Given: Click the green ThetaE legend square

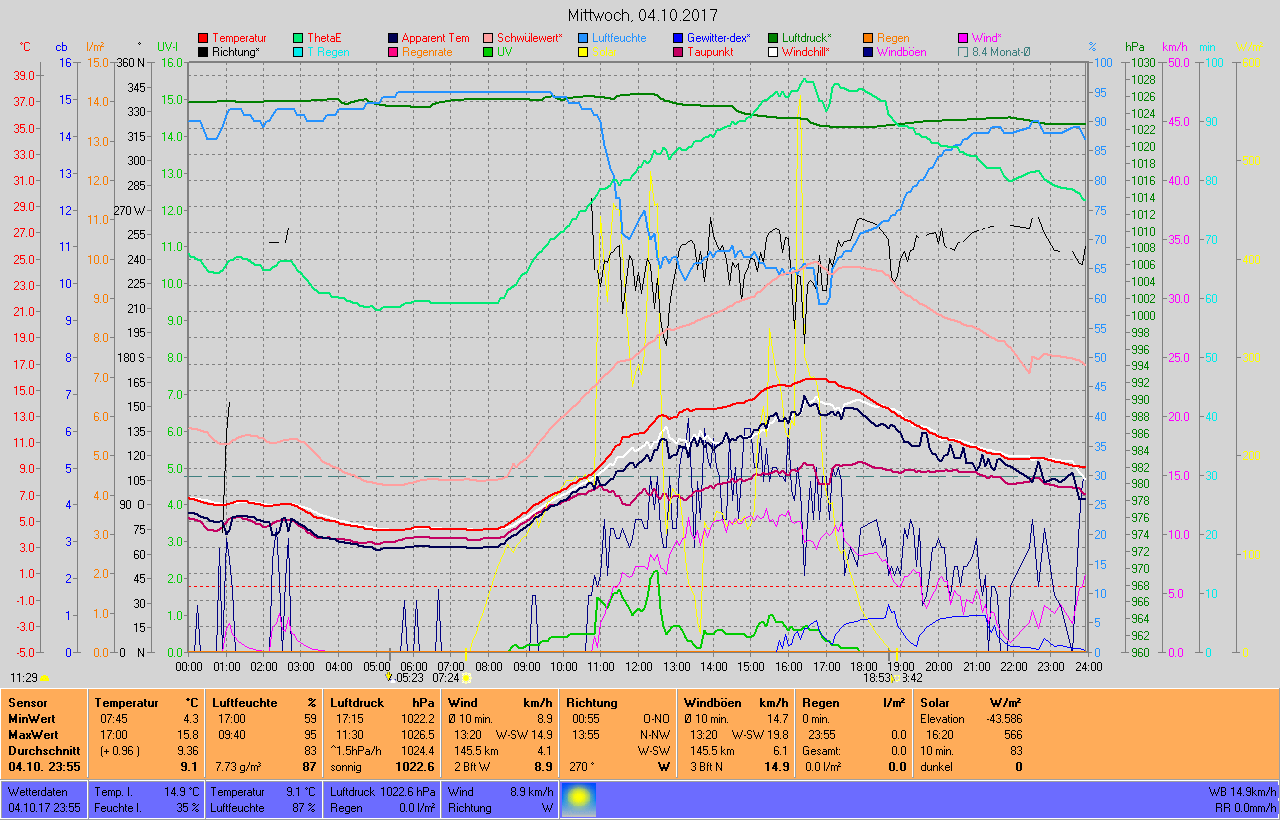Looking at the screenshot, I should click(x=299, y=38).
